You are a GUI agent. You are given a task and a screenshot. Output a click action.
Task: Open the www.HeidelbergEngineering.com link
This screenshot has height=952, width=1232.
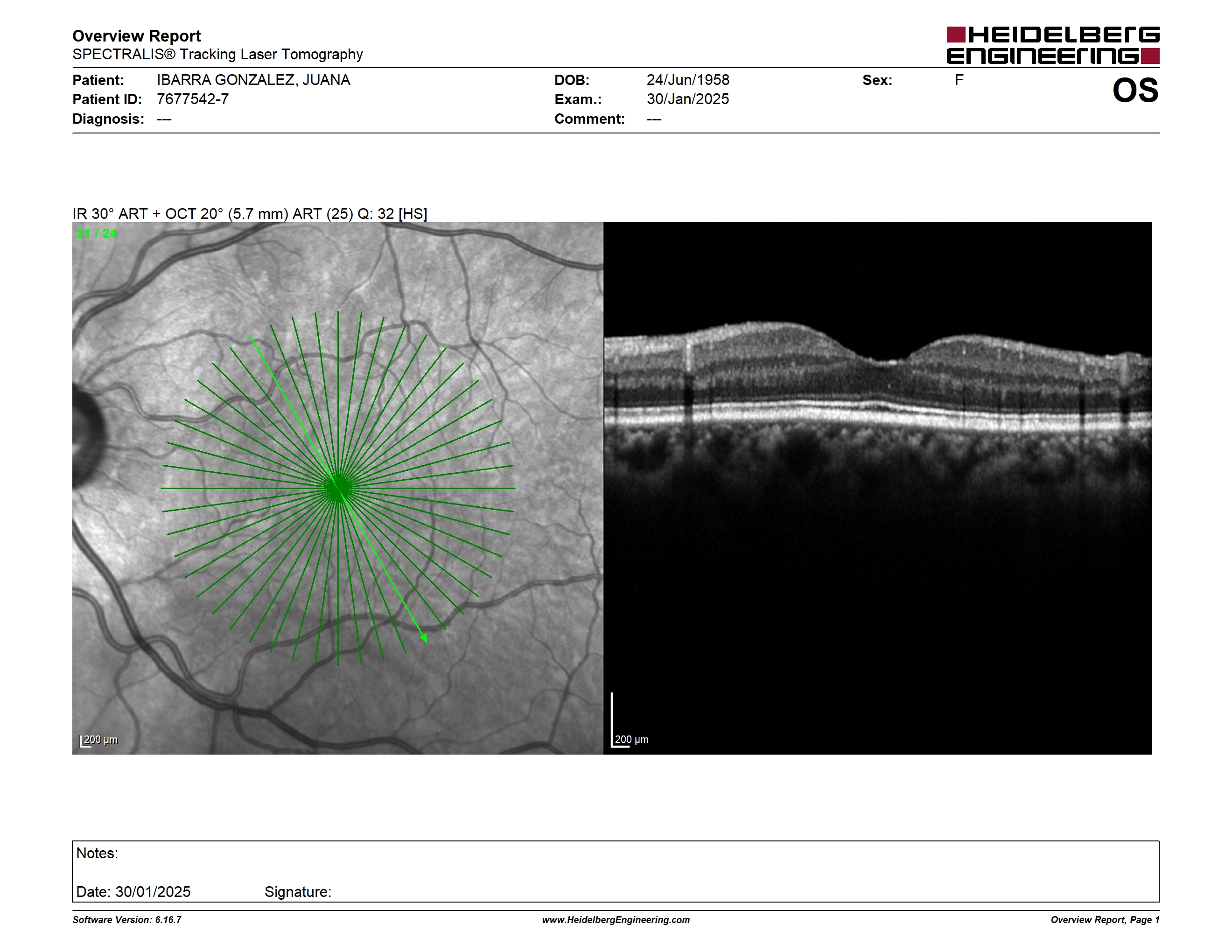[616, 920]
